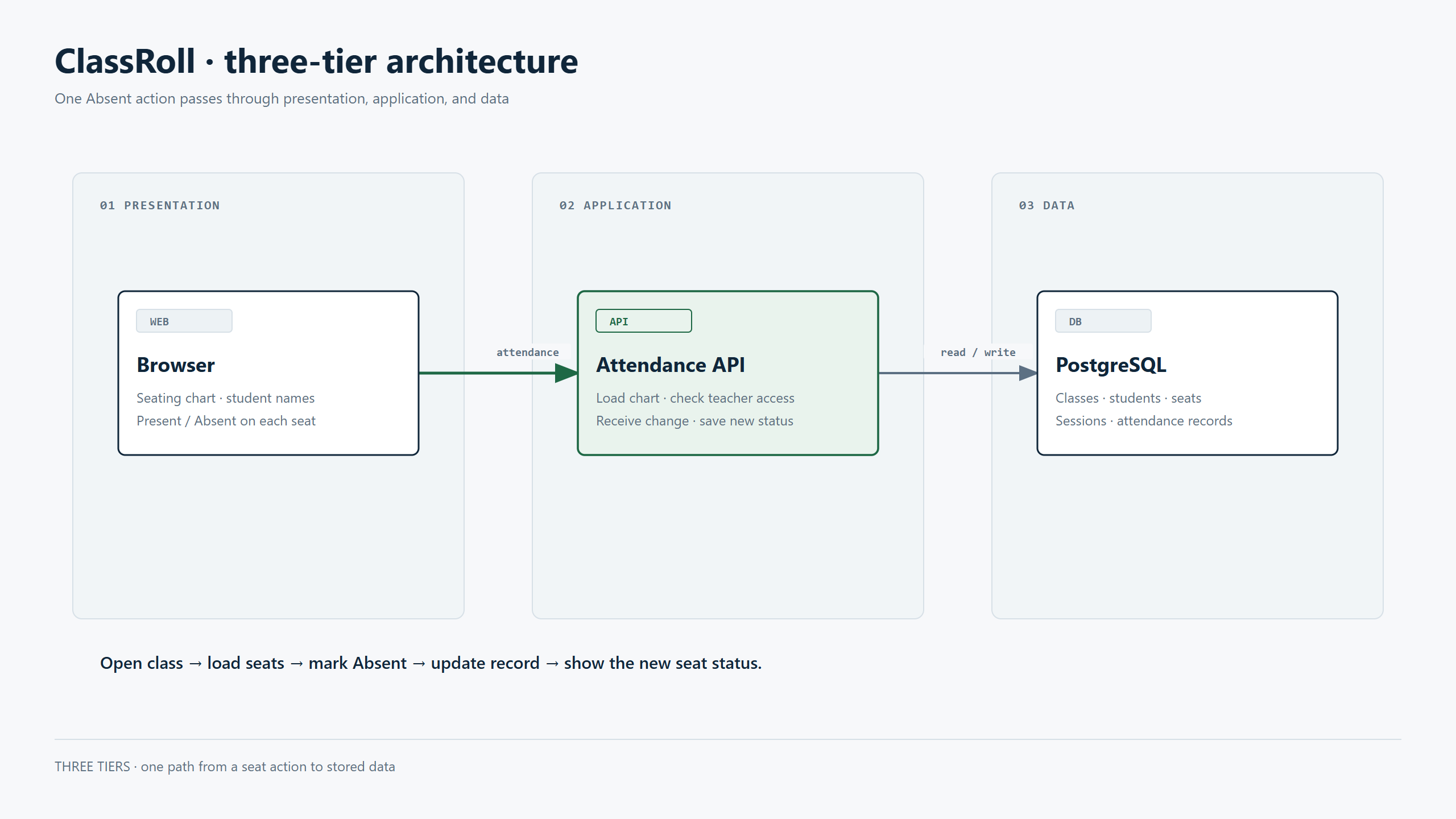The width and height of the screenshot is (1456, 819).
Task: Click the '02 APPLICATION' tier label
Action: [615, 205]
